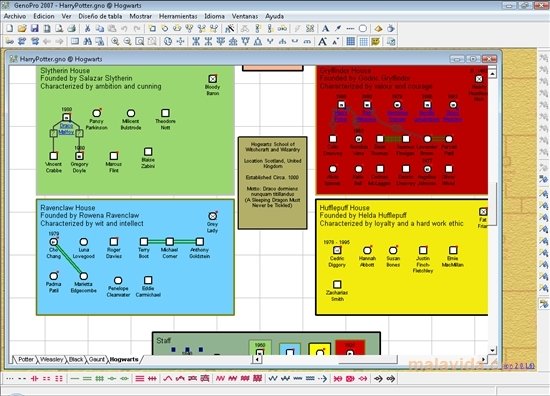This screenshot has height=396, width=550.
Task: Click the grey back arrow navigation icon
Action: [47, 41]
